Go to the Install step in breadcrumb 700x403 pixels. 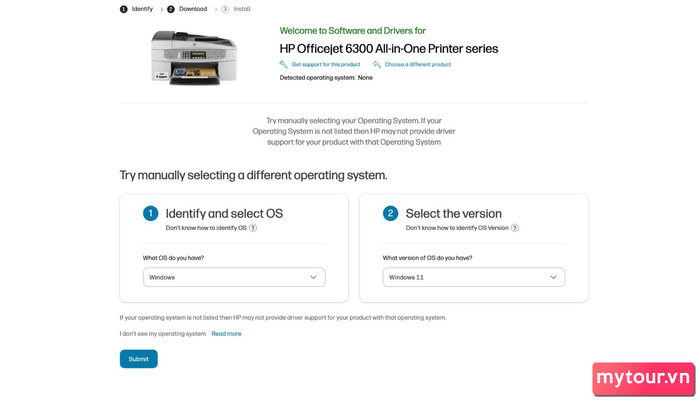(x=242, y=9)
